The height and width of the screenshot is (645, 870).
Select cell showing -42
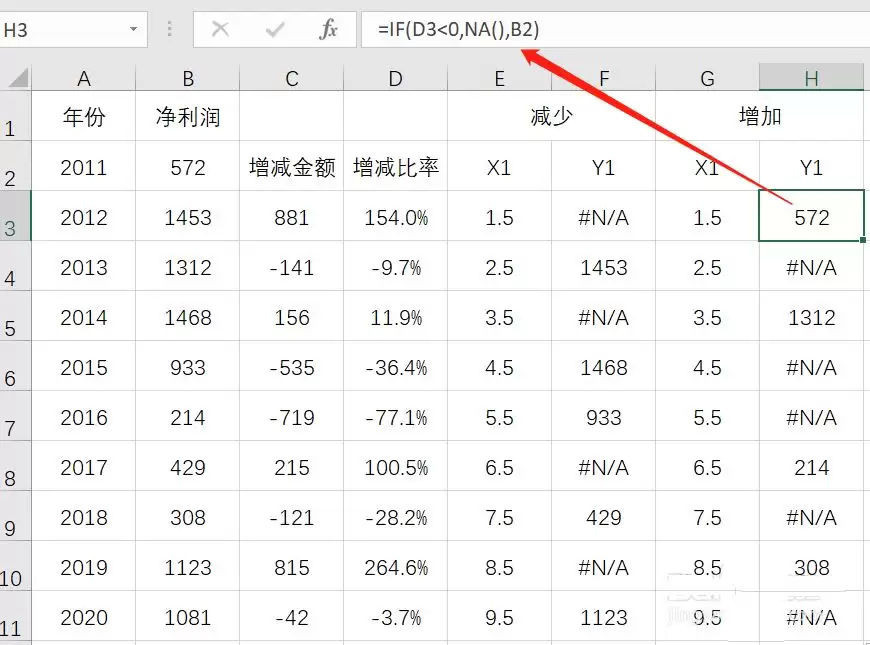[291, 617]
